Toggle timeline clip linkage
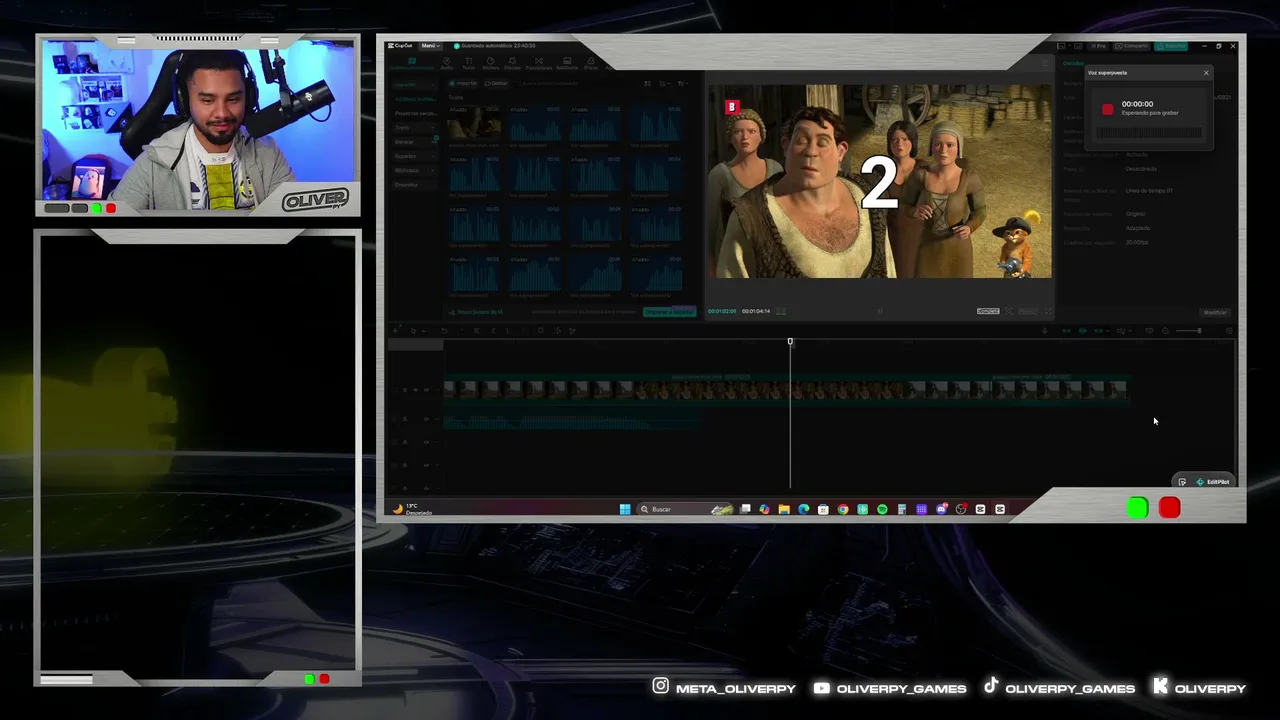Screen dimensions: 1280x720 [1100, 330]
